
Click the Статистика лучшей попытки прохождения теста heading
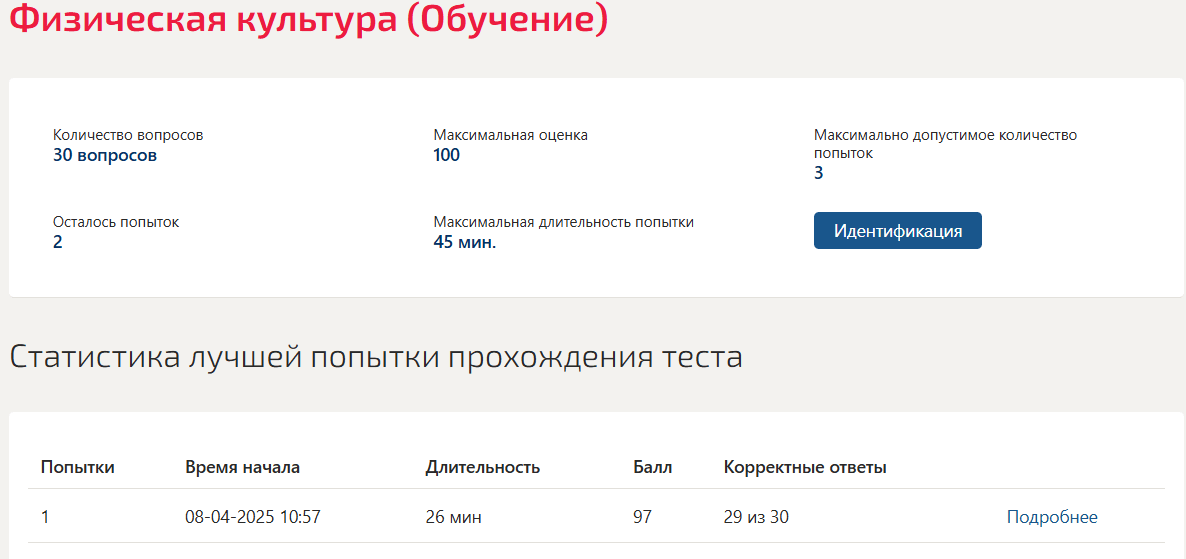coord(376,358)
